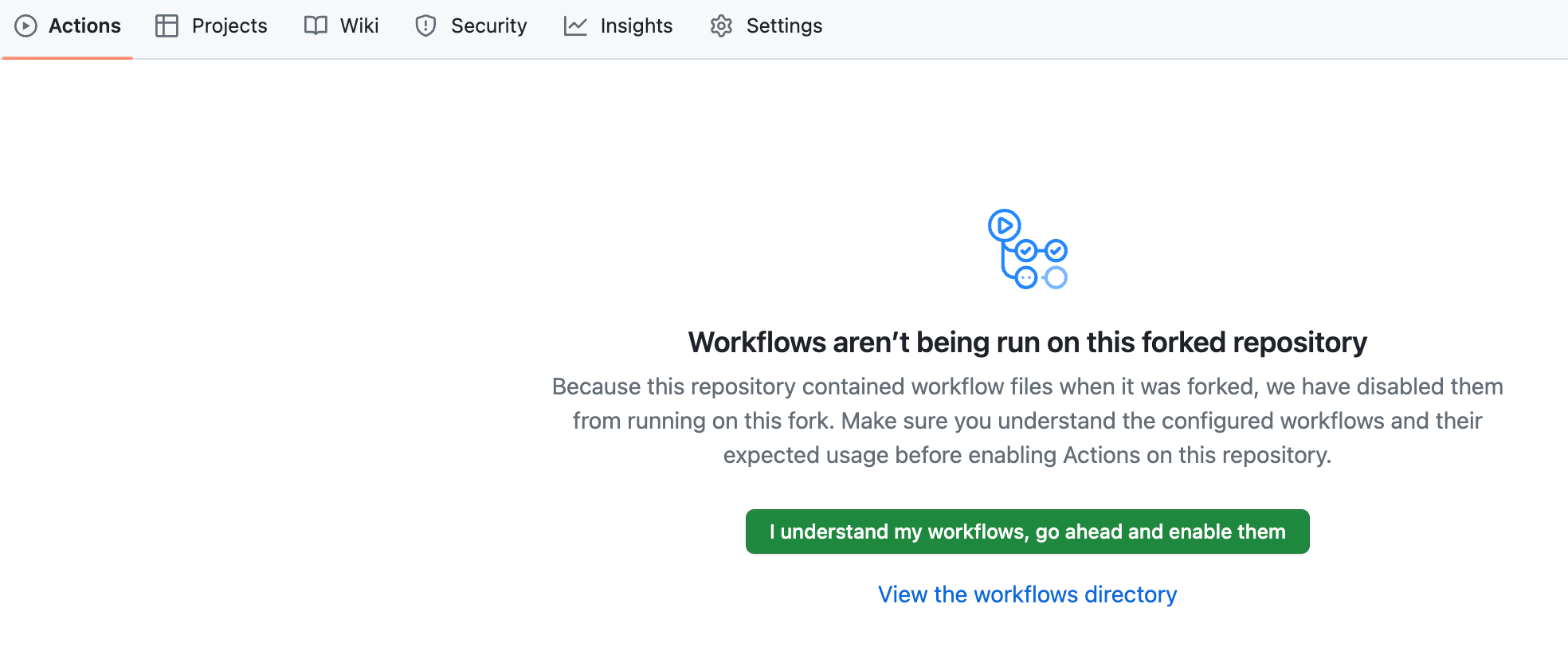Click the Wiki book icon
Screen dimensions: 1568x647
click(x=316, y=26)
